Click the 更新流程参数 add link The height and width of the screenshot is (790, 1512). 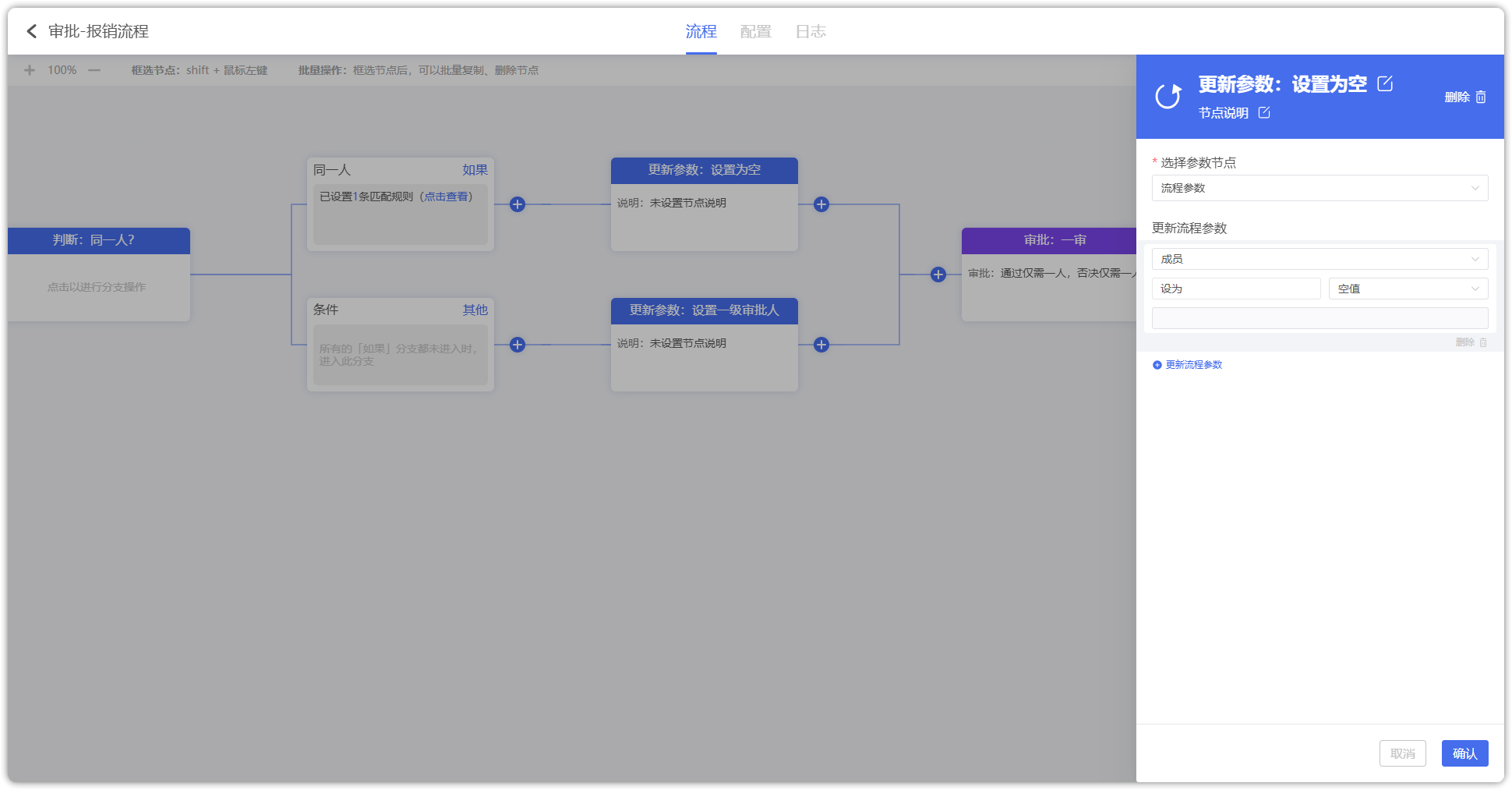(x=1187, y=365)
